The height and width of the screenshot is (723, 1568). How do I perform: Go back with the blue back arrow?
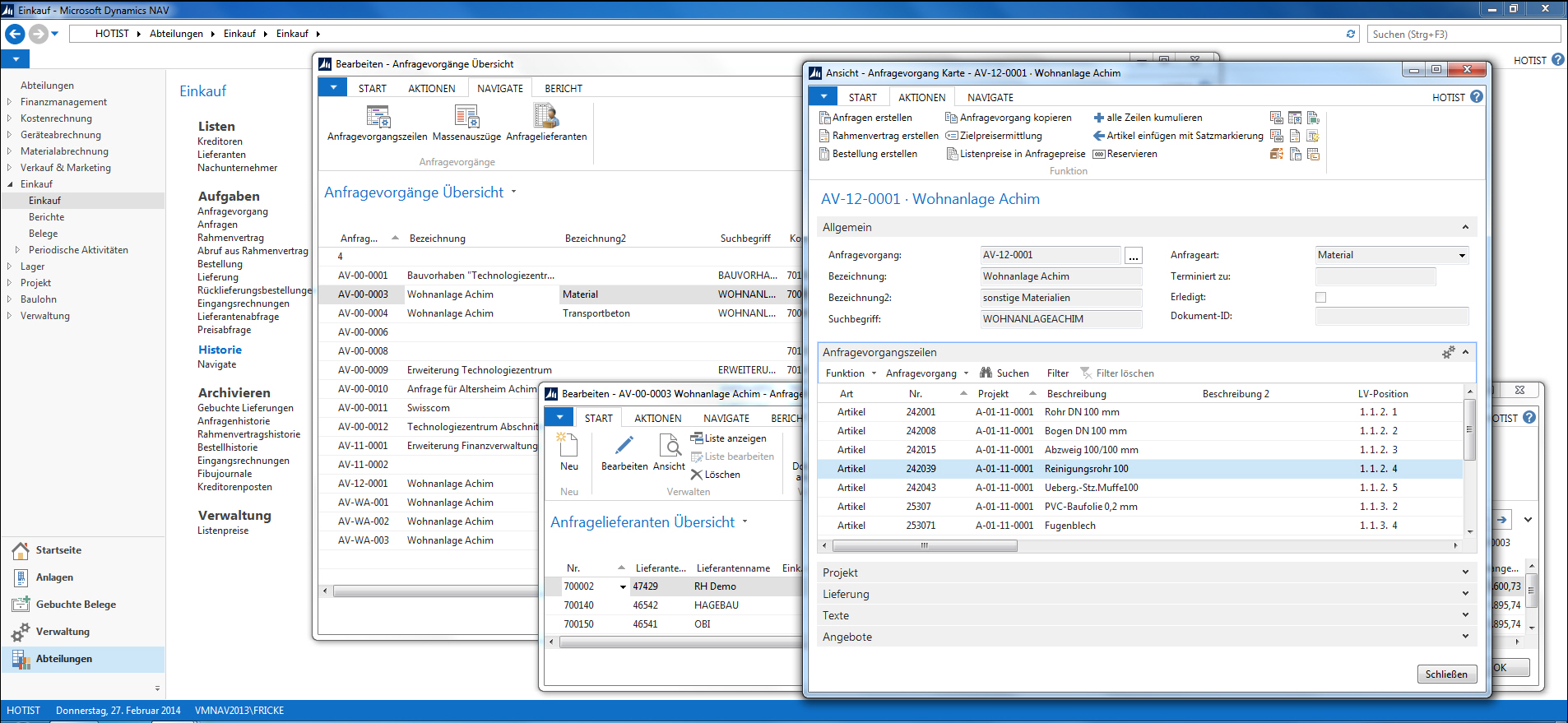point(15,34)
